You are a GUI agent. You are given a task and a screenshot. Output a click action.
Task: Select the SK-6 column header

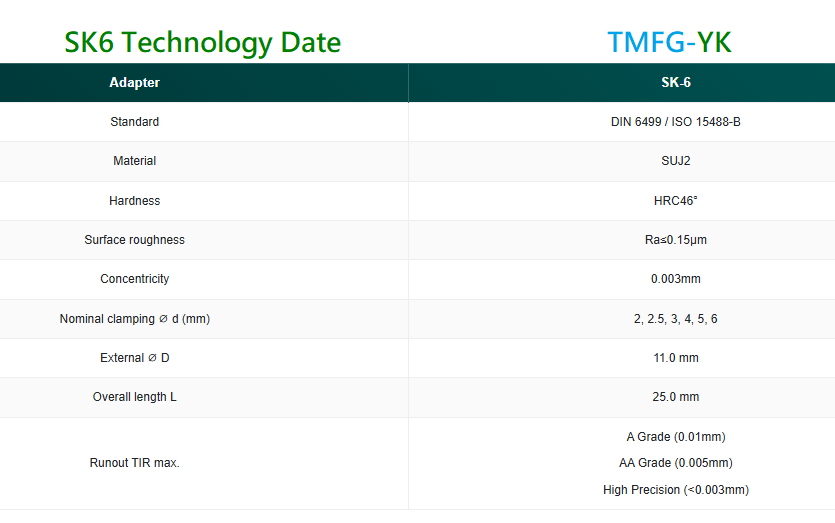tap(676, 83)
